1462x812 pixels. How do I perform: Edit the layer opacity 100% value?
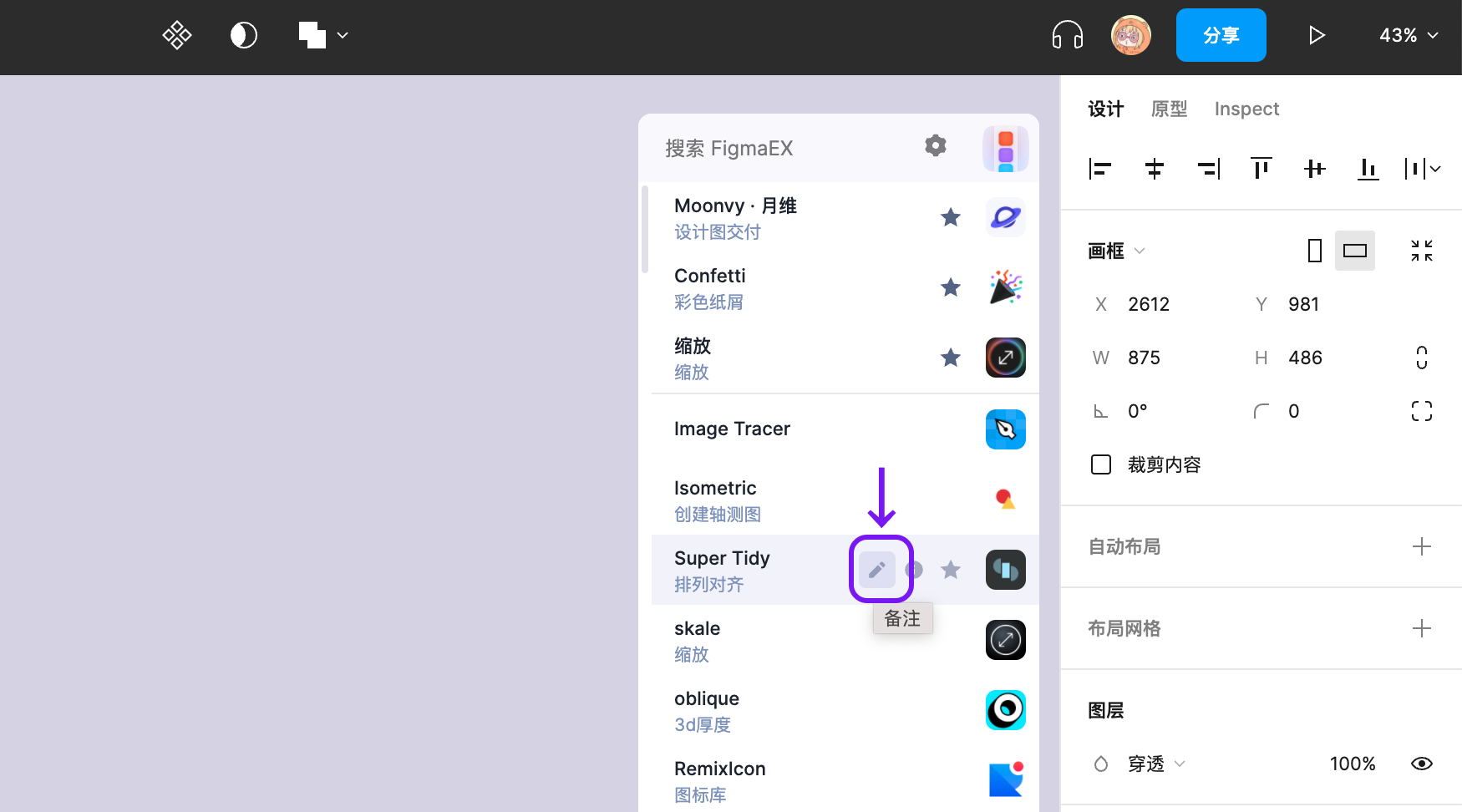[1353, 764]
